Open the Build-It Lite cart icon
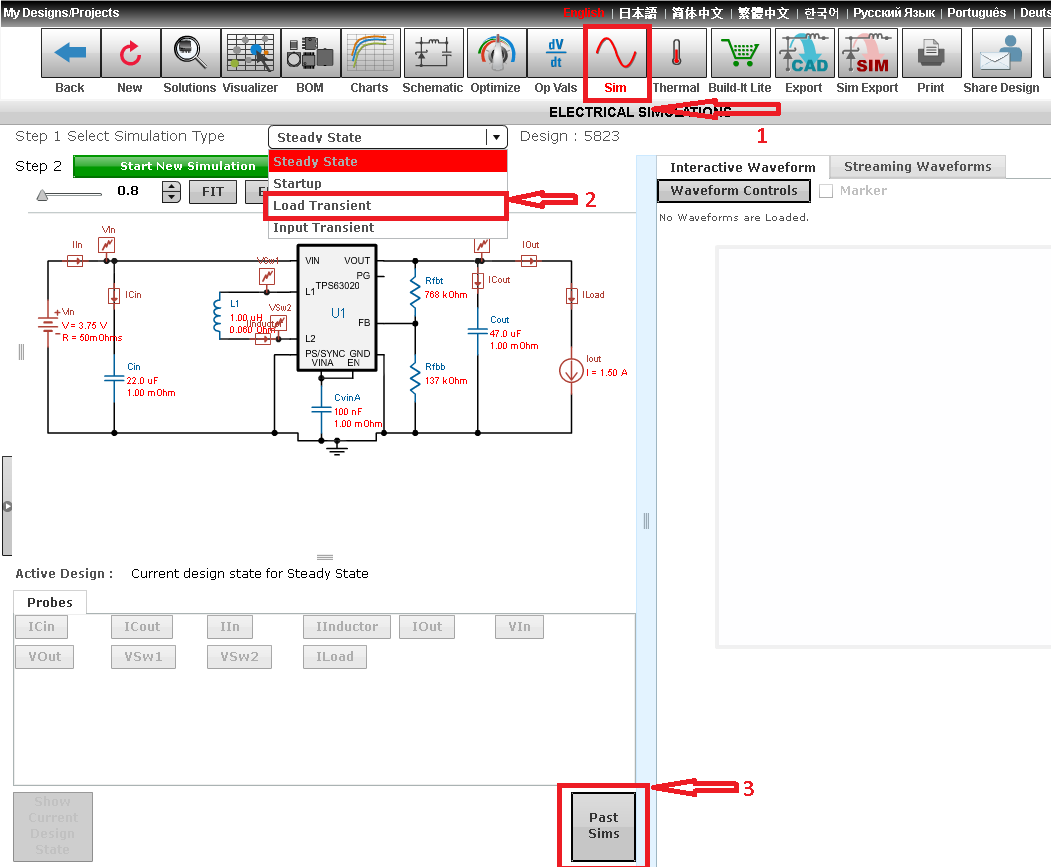This screenshot has height=867, width=1051. (x=740, y=53)
